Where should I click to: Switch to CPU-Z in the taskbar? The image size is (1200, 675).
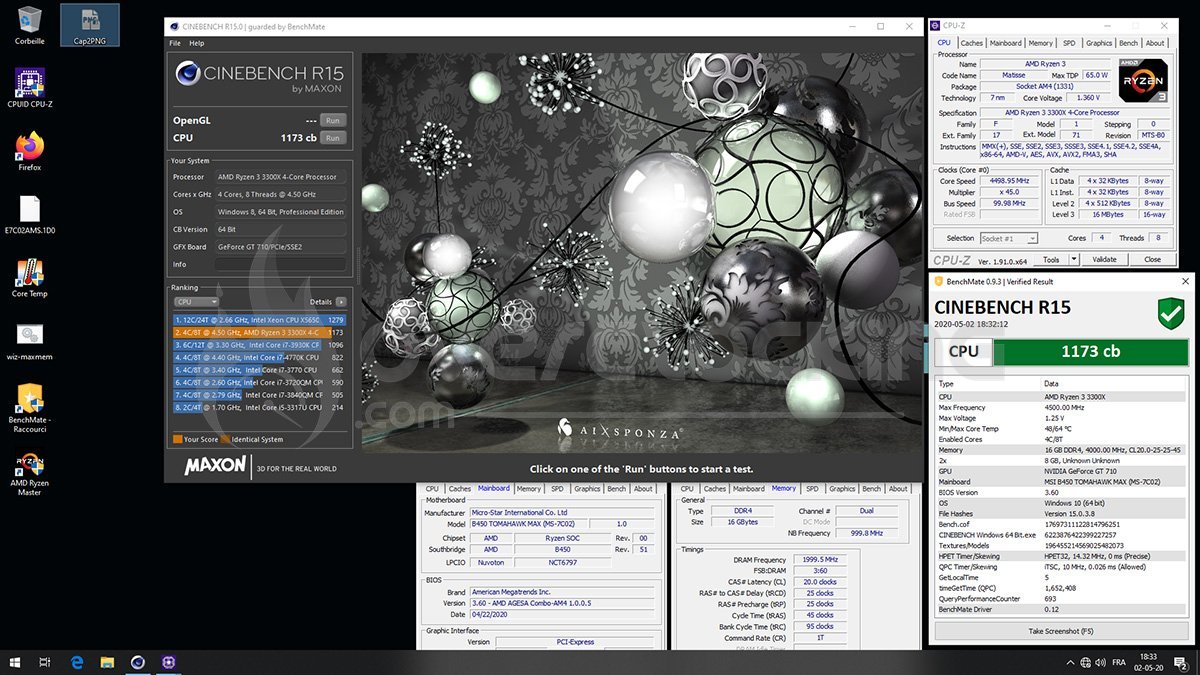tap(169, 662)
